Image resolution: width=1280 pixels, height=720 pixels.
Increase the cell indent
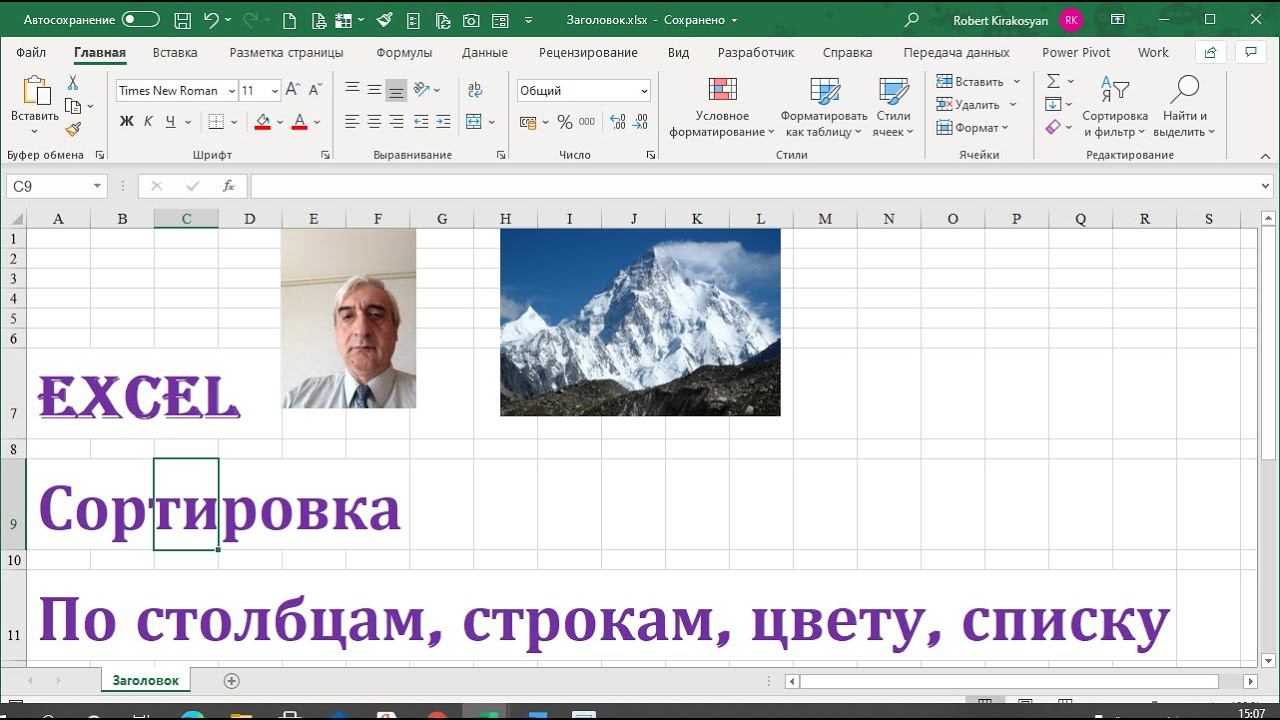tap(443, 122)
